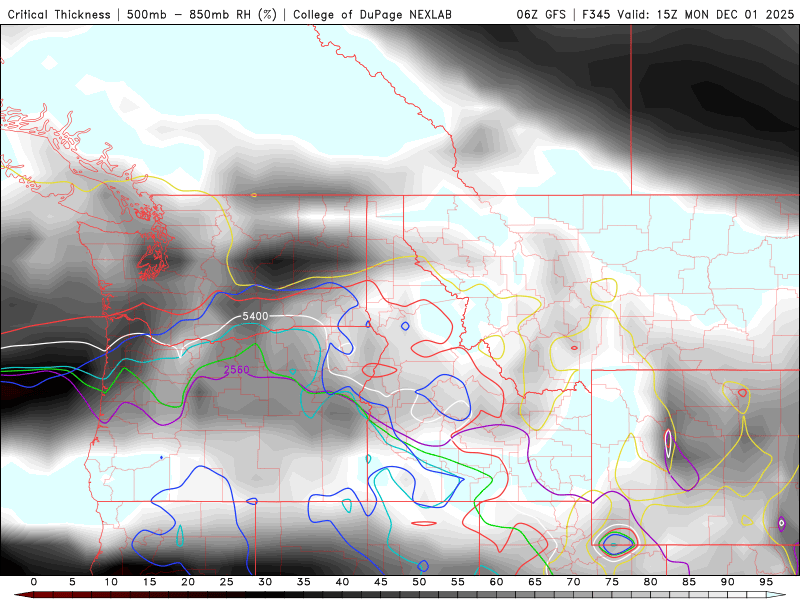This screenshot has height=600, width=800.
Task: Click the "5" value on the color scale
Action: 72,582
